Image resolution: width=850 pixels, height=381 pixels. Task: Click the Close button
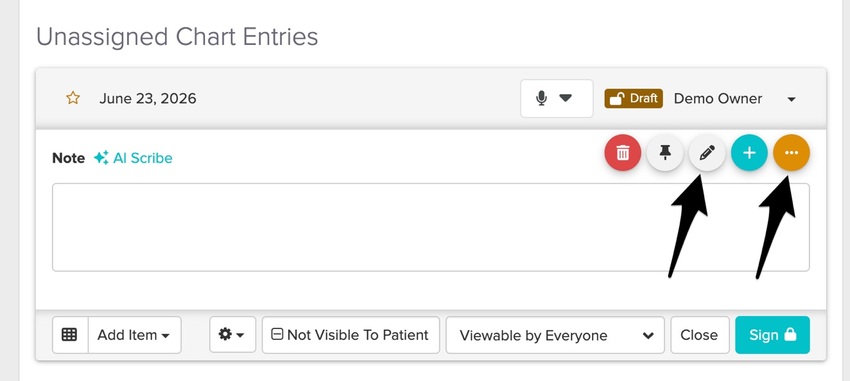tap(700, 335)
